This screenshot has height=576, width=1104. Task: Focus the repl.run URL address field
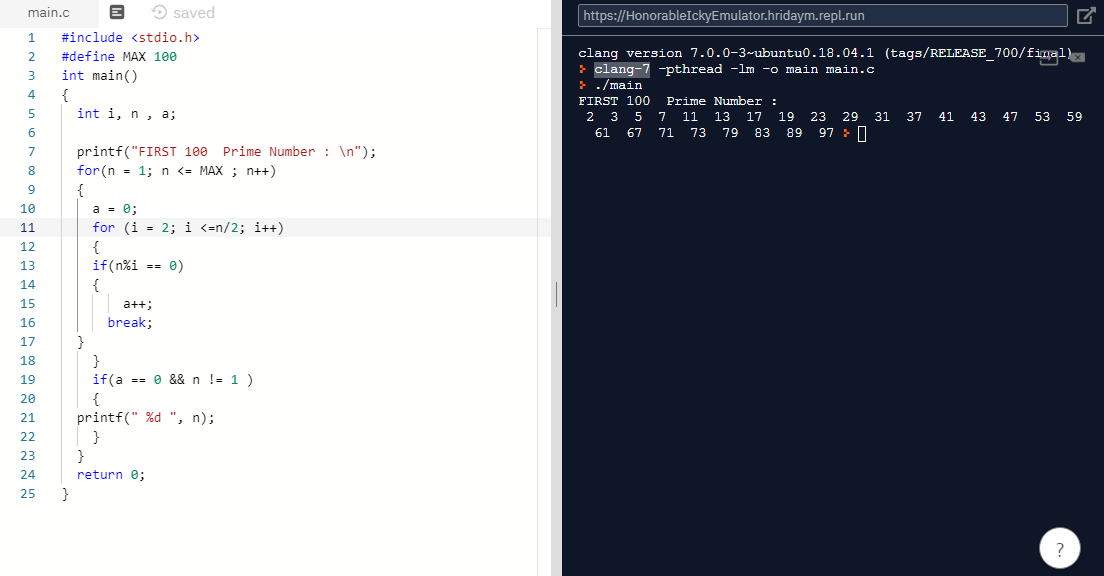(x=822, y=15)
